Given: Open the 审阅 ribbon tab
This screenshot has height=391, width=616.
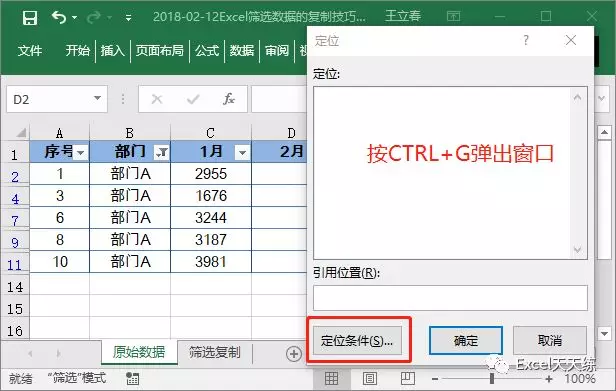Looking at the screenshot, I should 277,50.
